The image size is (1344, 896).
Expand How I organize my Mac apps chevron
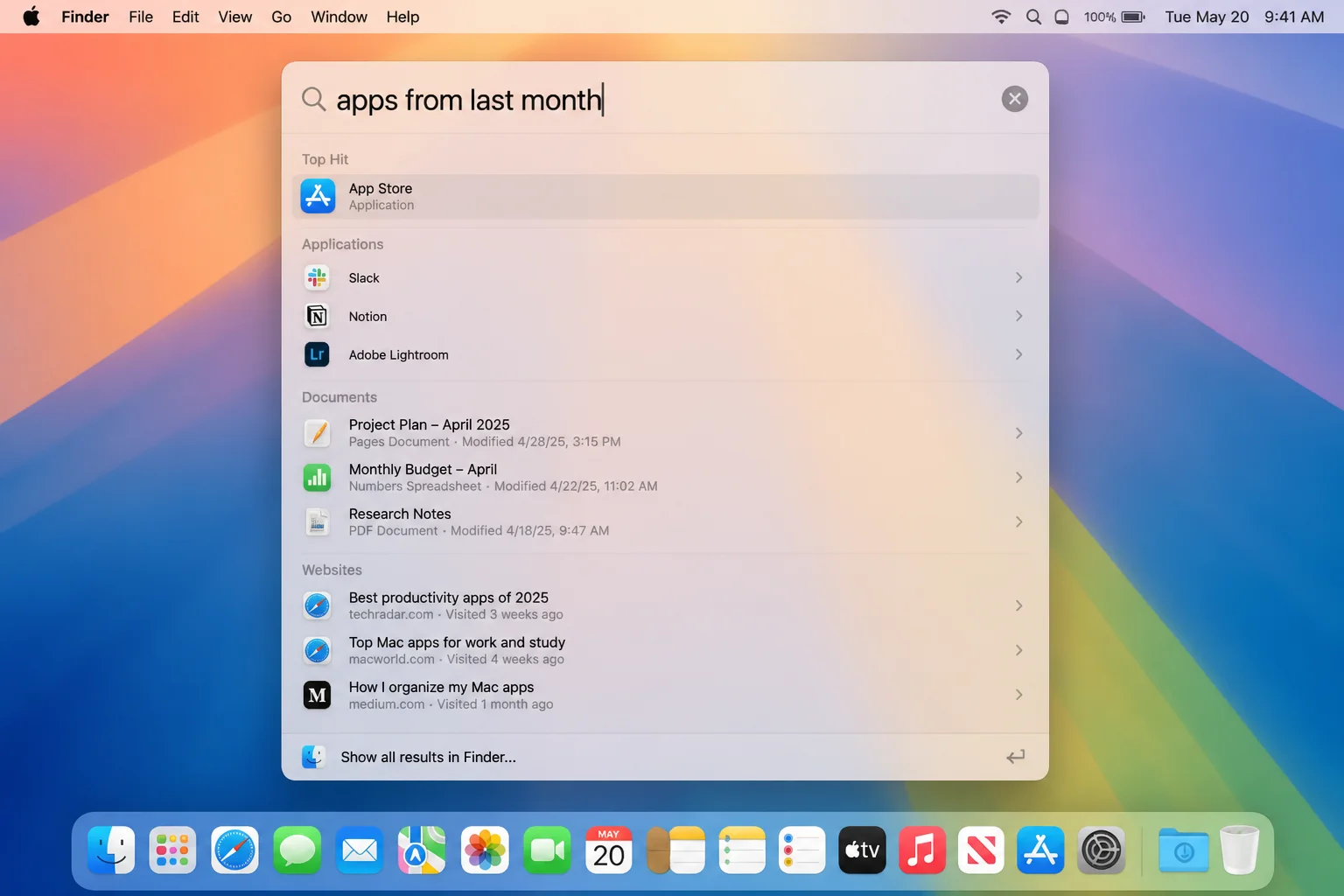pos(1018,695)
